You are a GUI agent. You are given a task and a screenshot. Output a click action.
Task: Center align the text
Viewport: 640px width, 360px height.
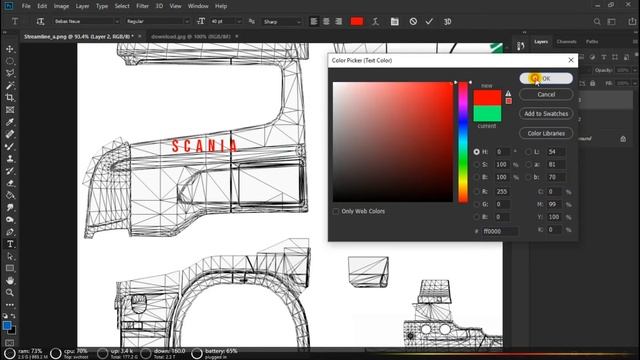pos(326,22)
